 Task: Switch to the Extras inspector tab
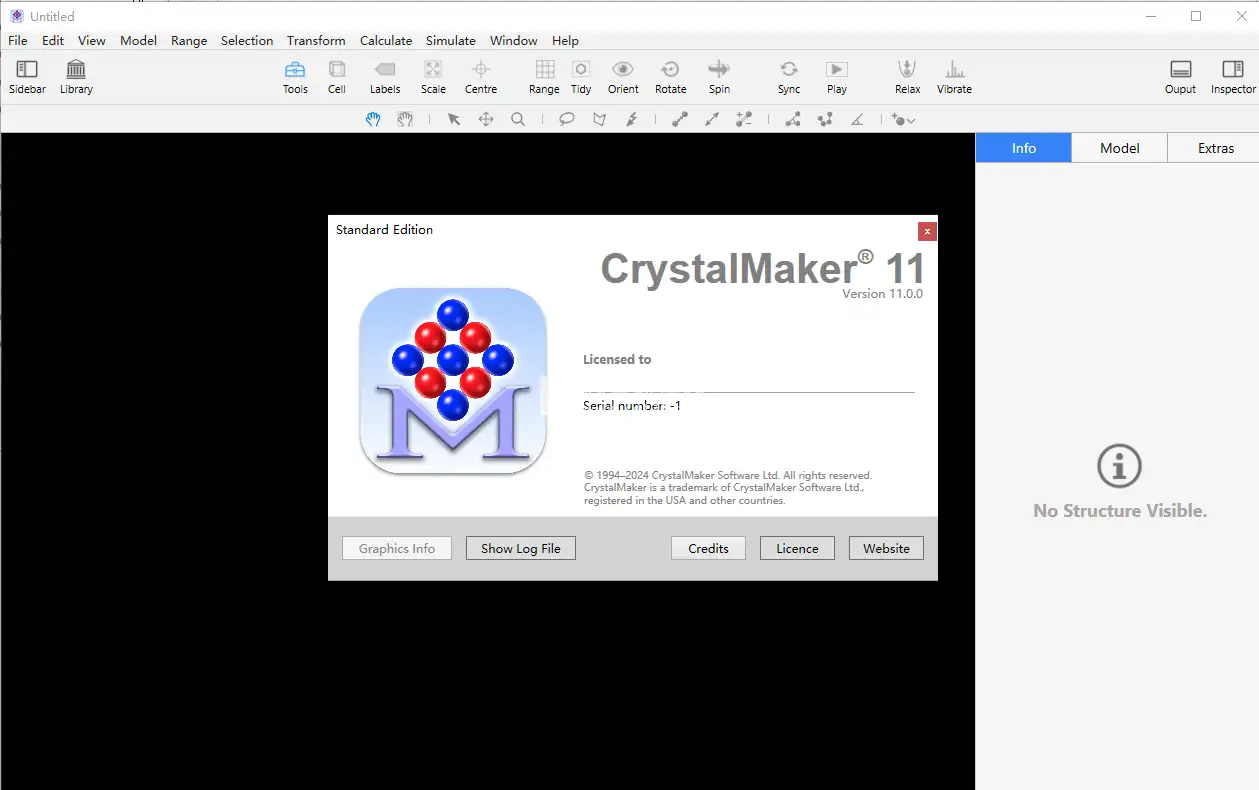pos(1216,148)
